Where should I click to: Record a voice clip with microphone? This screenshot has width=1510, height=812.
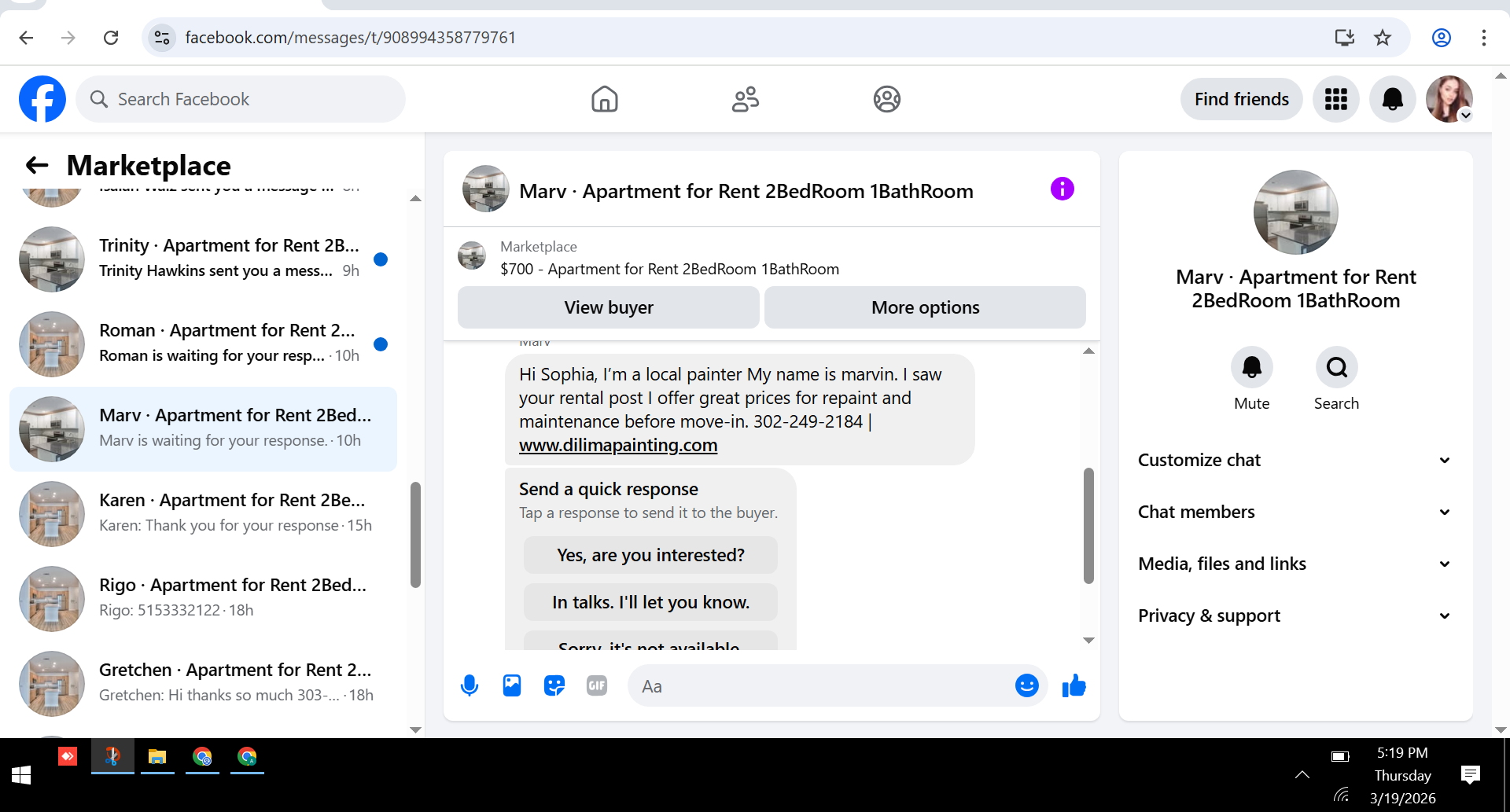[x=470, y=686]
